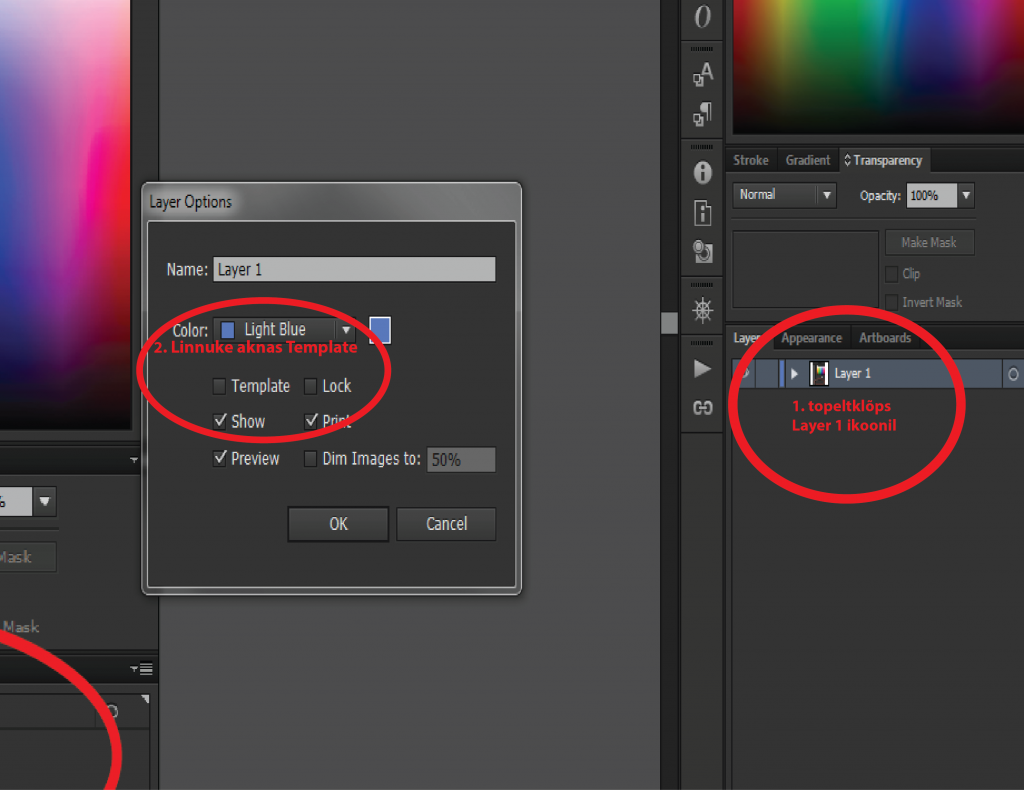Click the gray scrollbar thumb
Image resolution: width=1024 pixels, height=790 pixels.
669,323
